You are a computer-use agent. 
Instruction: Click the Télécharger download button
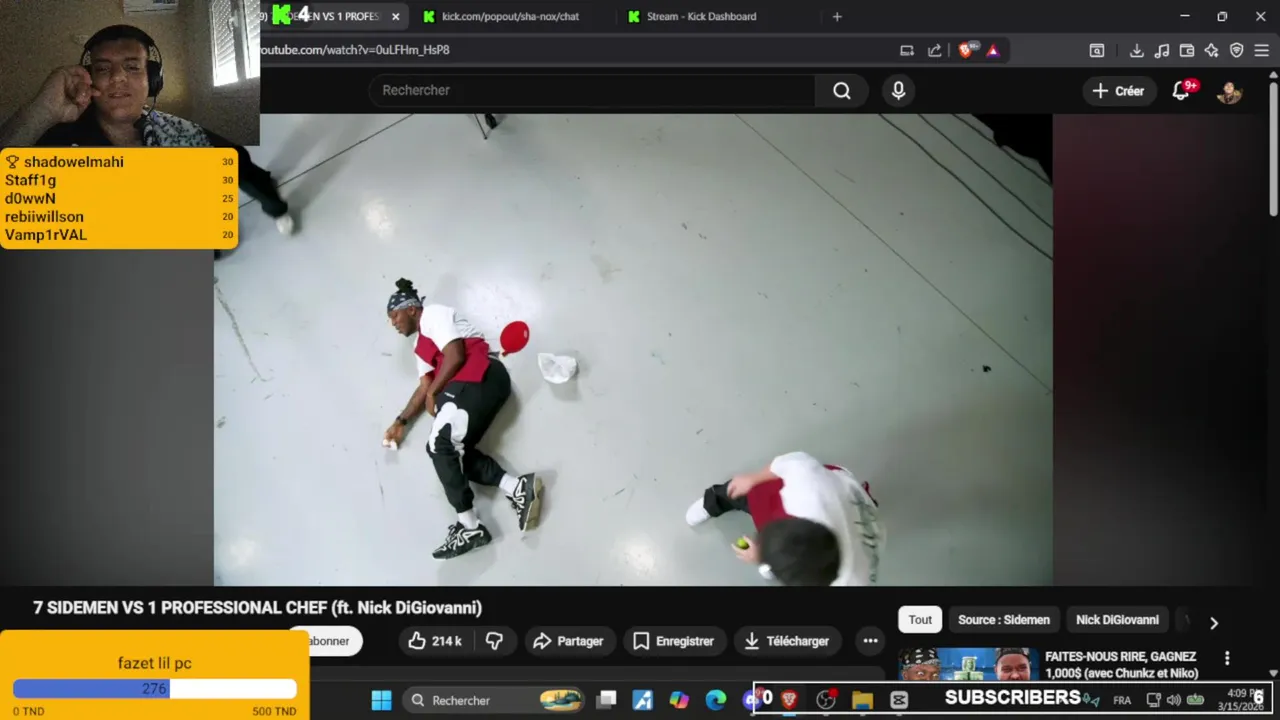786,641
